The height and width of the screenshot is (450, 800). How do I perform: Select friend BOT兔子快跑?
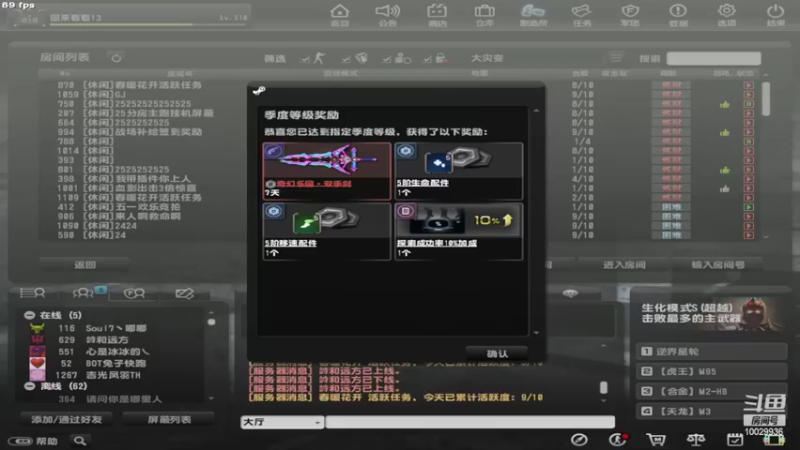click(115, 363)
